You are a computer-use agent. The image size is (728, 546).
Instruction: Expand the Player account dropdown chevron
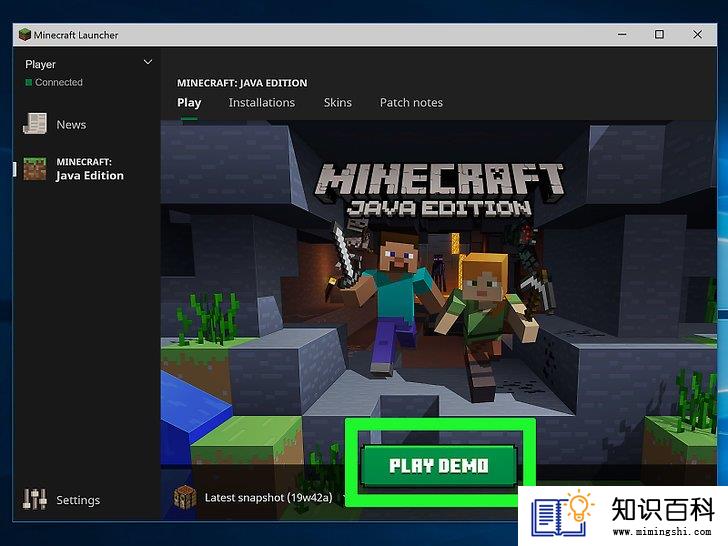pos(148,62)
